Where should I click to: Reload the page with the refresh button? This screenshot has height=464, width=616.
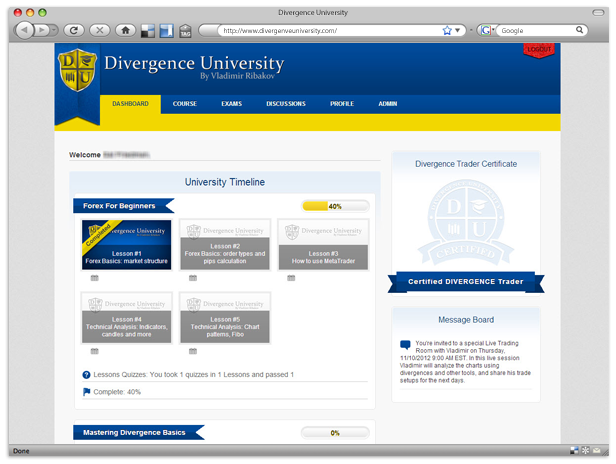(73, 30)
